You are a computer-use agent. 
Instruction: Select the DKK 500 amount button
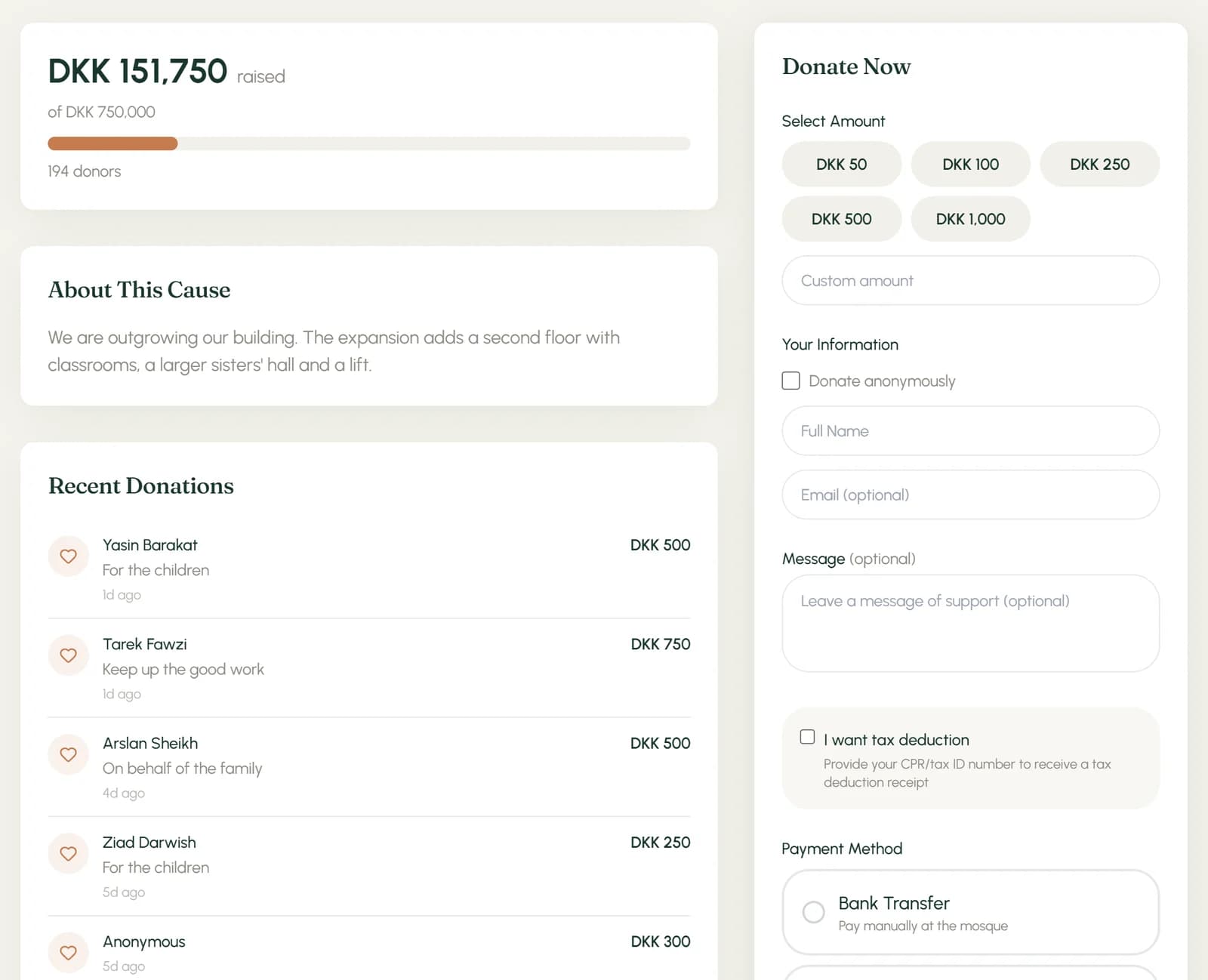coord(842,219)
